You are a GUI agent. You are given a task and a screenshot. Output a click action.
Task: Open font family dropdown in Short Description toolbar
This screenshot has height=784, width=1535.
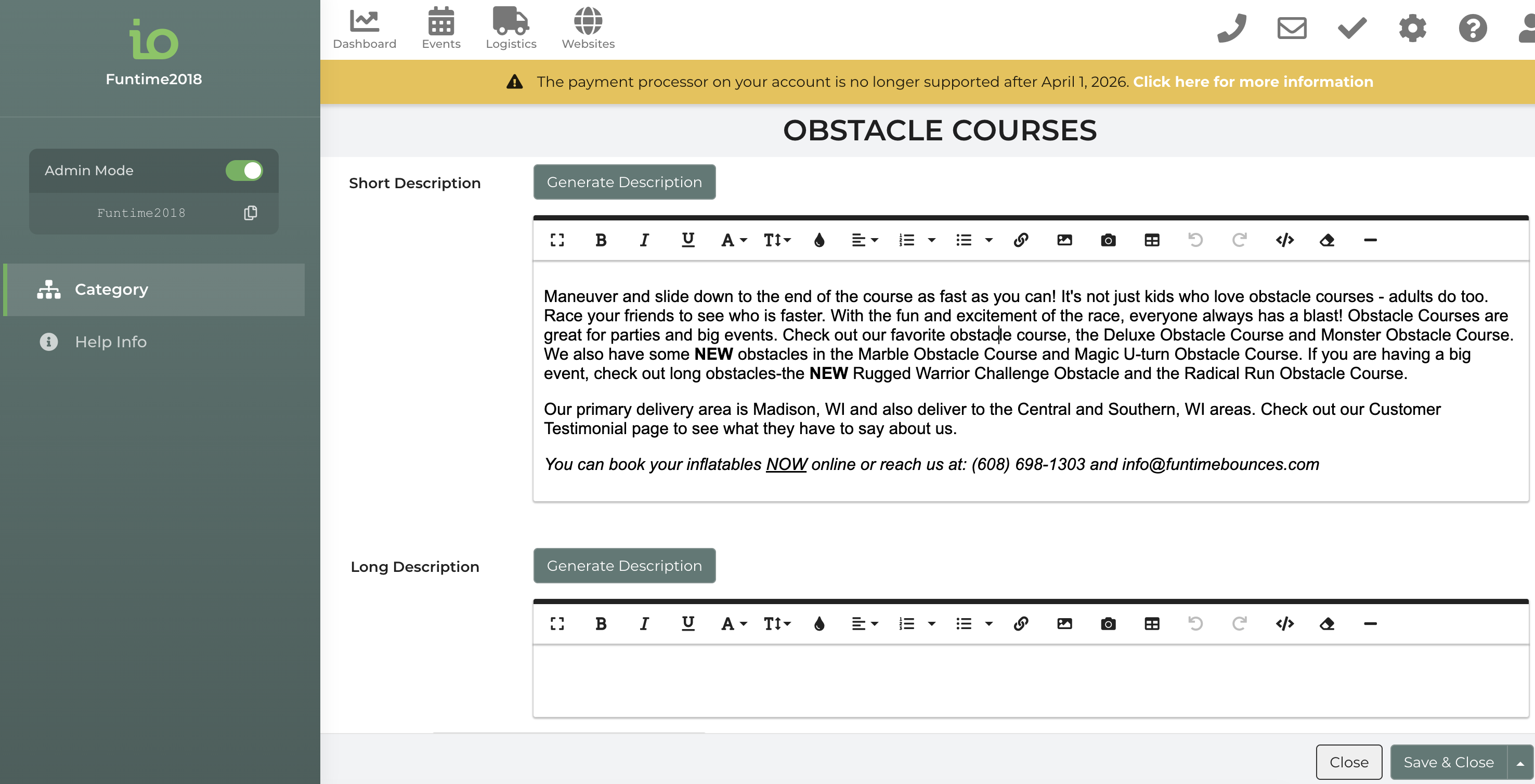pos(734,240)
